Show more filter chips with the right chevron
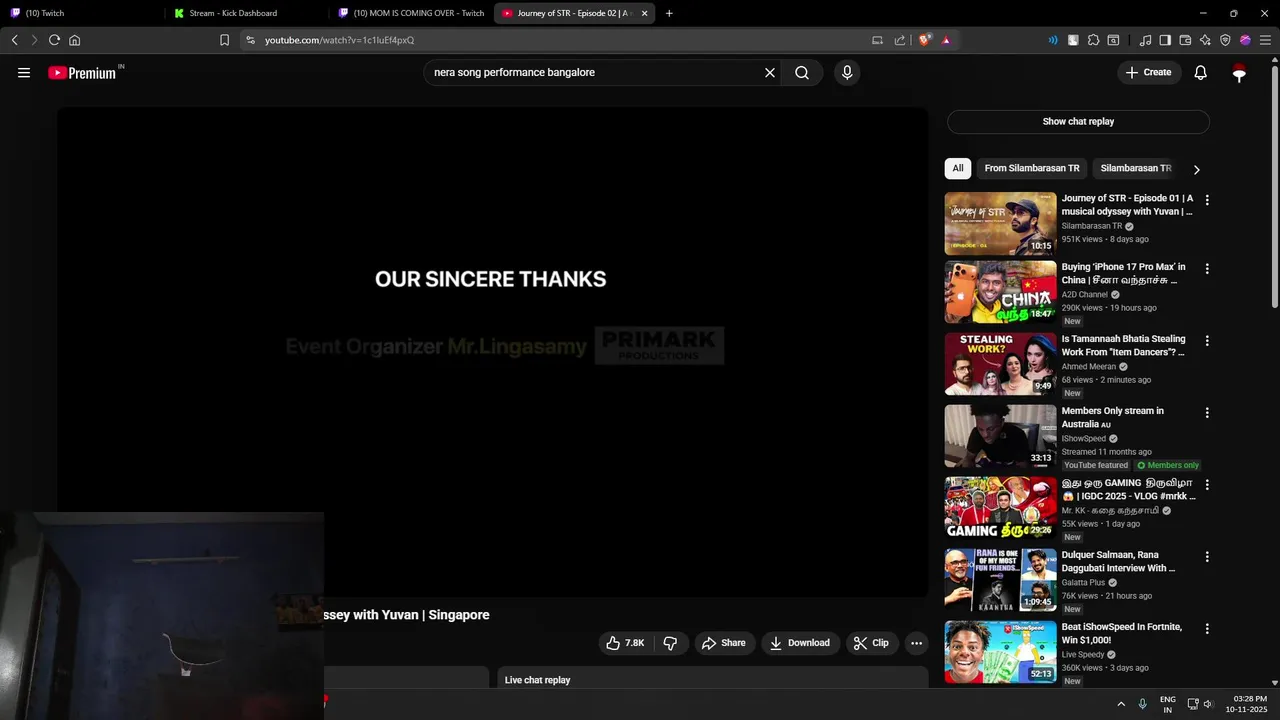The height and width of the screenshot is (720, 1280). tap(1196, 169)
